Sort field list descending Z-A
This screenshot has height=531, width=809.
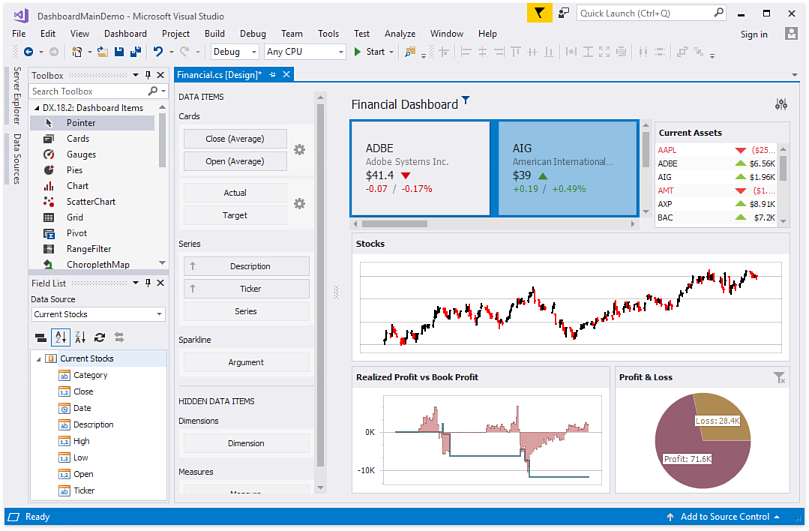point(80,337)
